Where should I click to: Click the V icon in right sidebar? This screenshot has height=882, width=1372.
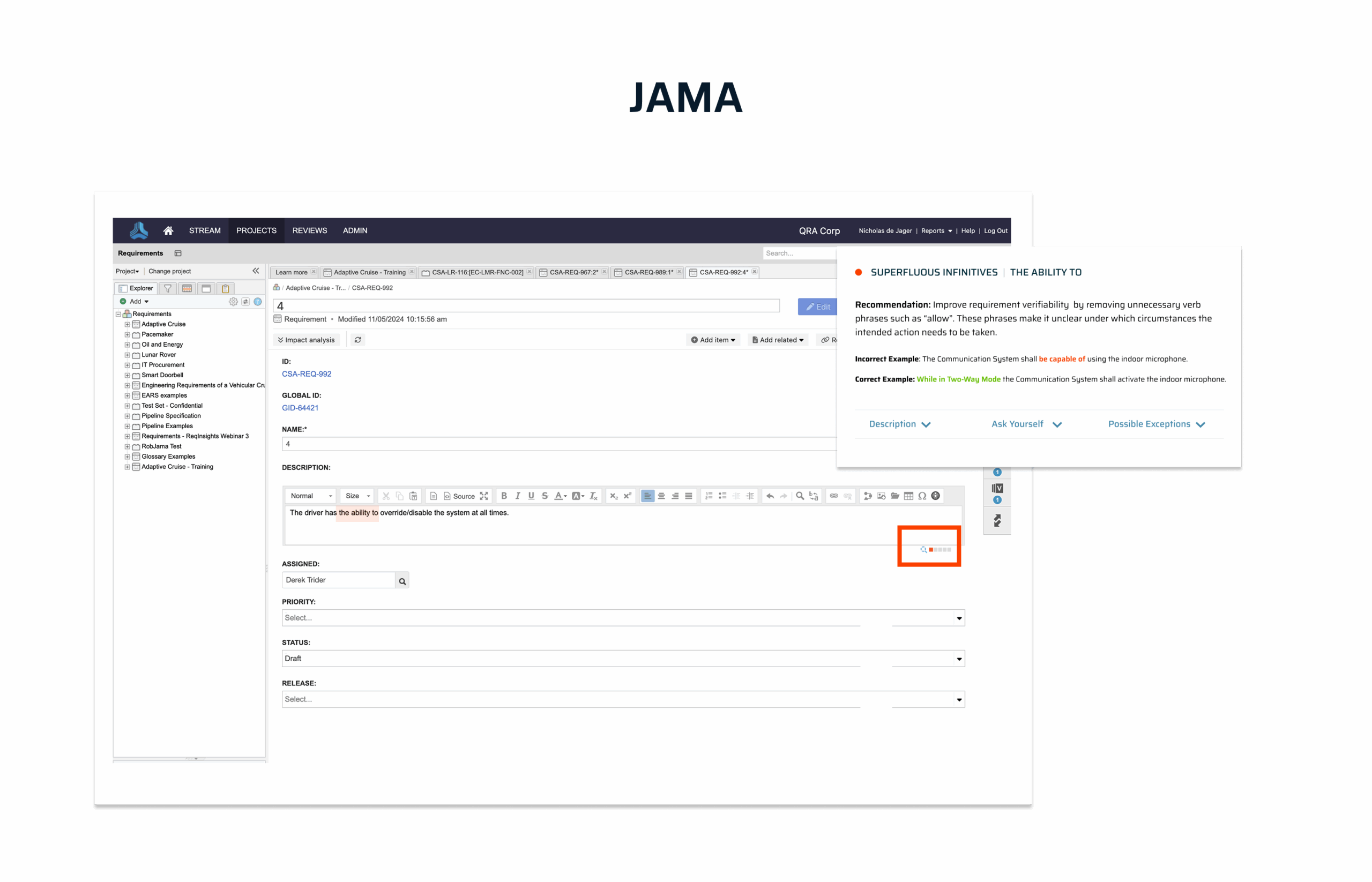997,489
